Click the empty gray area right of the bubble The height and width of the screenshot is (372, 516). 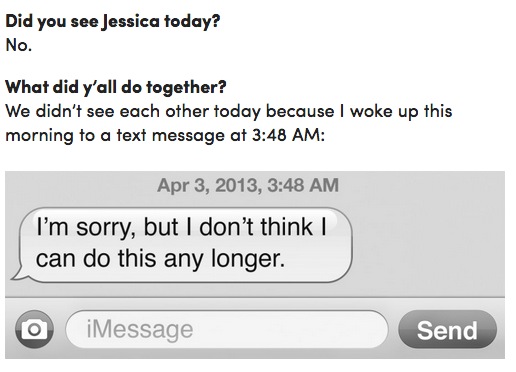point(428,245)
